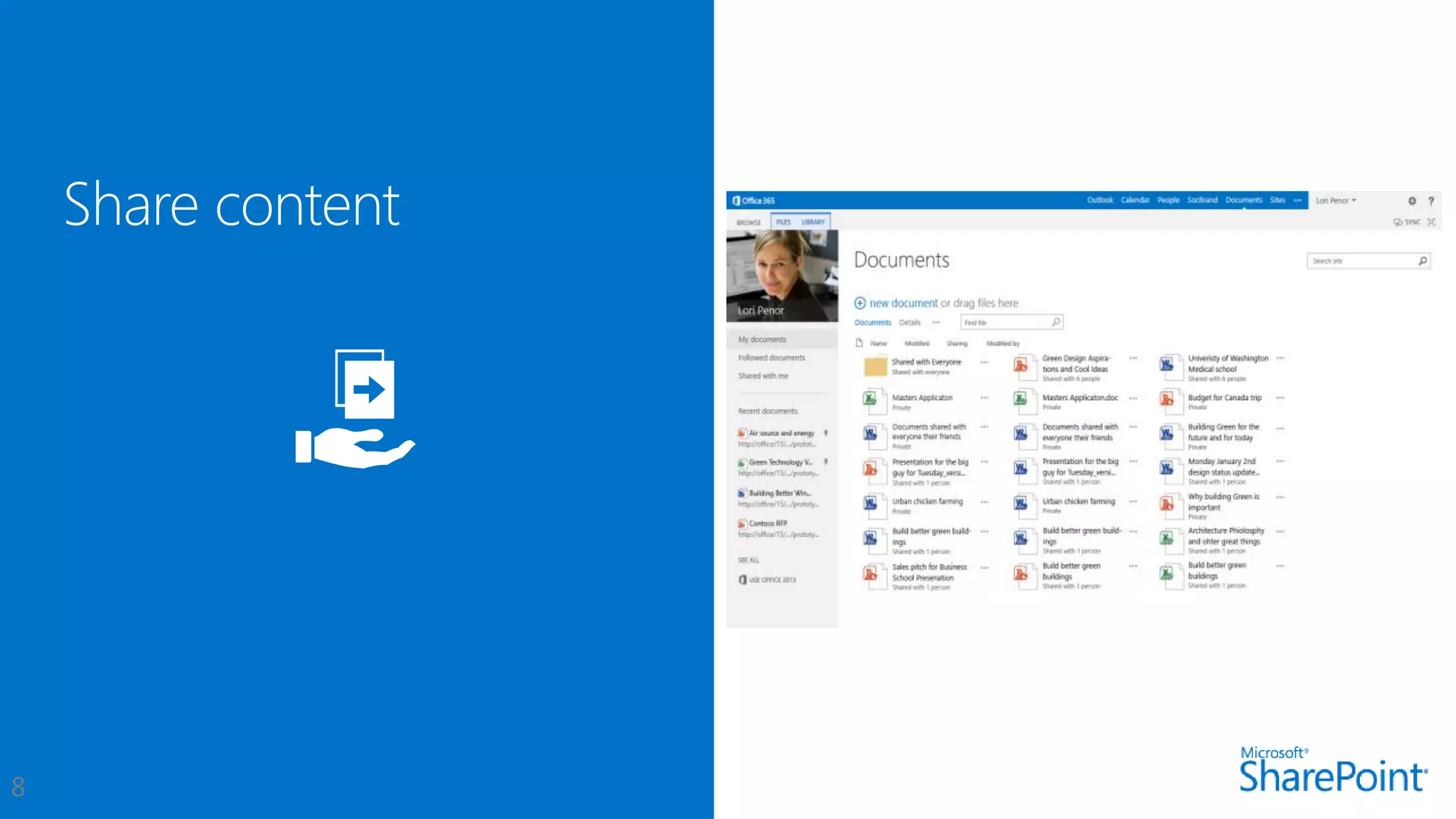The width and height of the screenshot is (1456, 819).
Task: Expand the navigation bar ellipsis menu
Action: [1297, 200]
